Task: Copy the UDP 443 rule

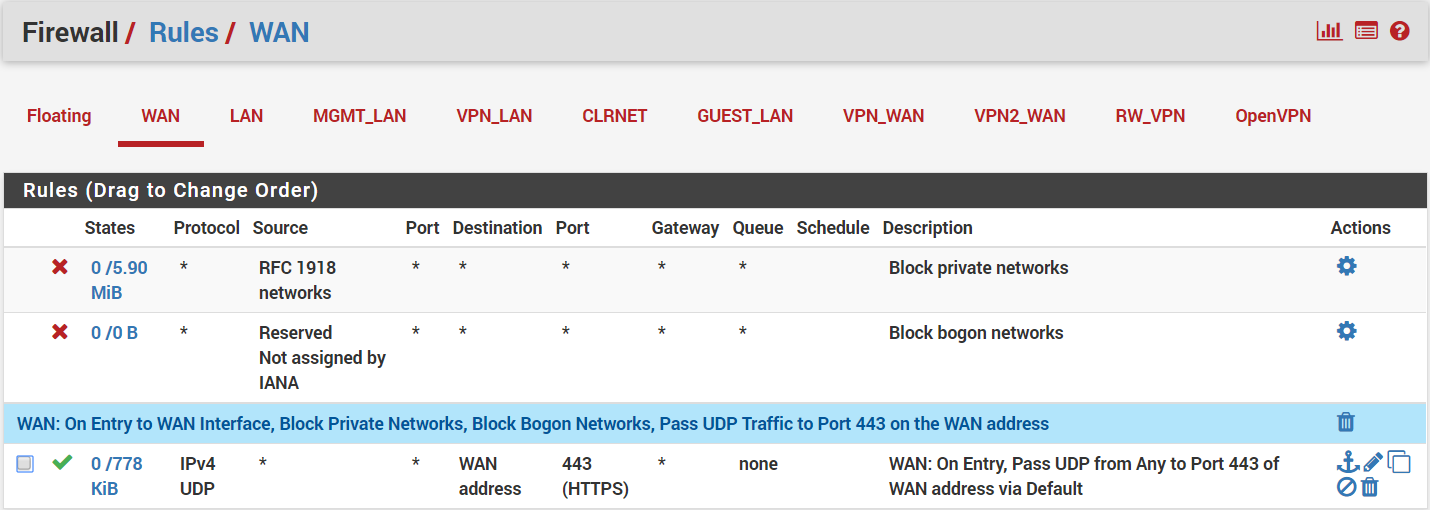Action: click(1399, 463)
